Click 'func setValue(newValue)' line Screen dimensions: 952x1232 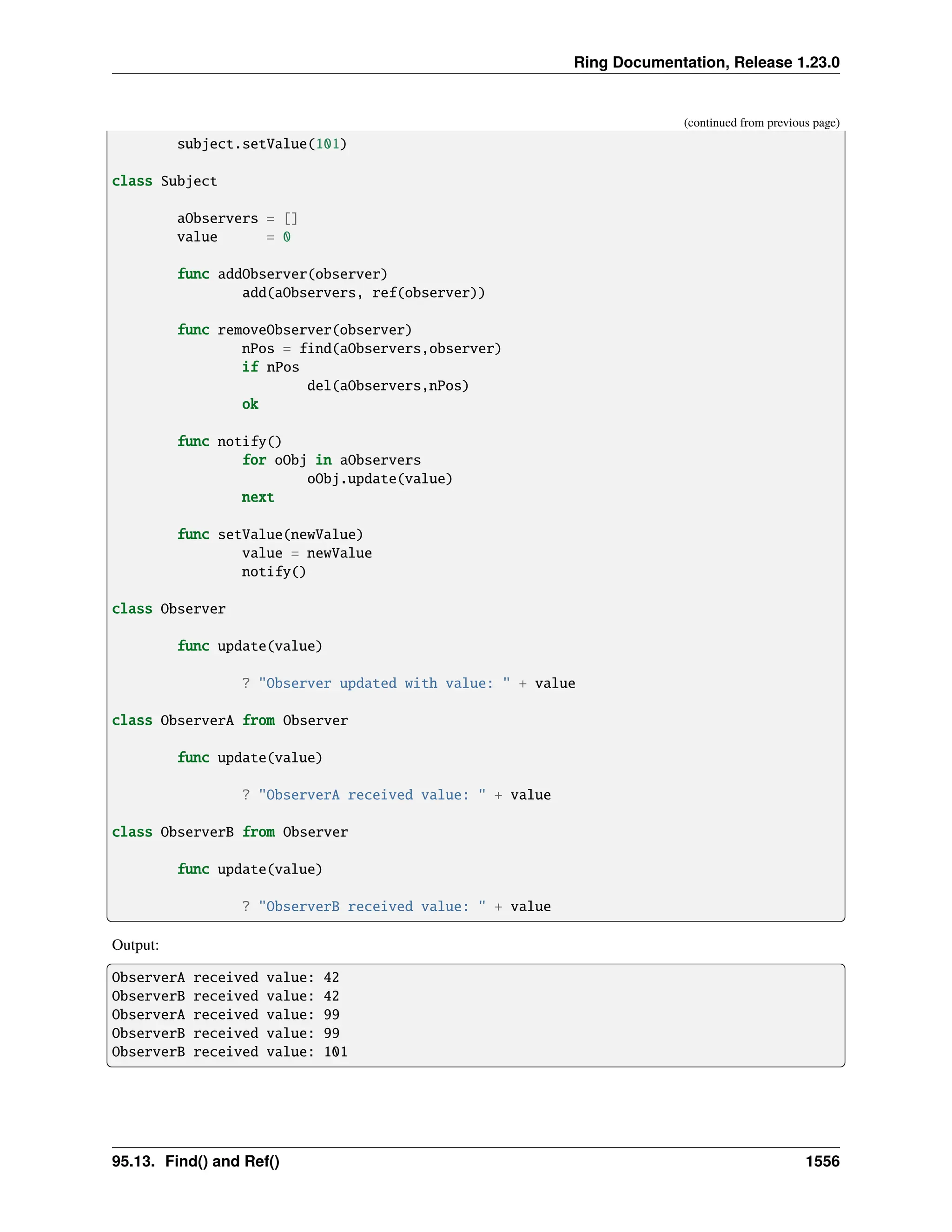[270, 534]
